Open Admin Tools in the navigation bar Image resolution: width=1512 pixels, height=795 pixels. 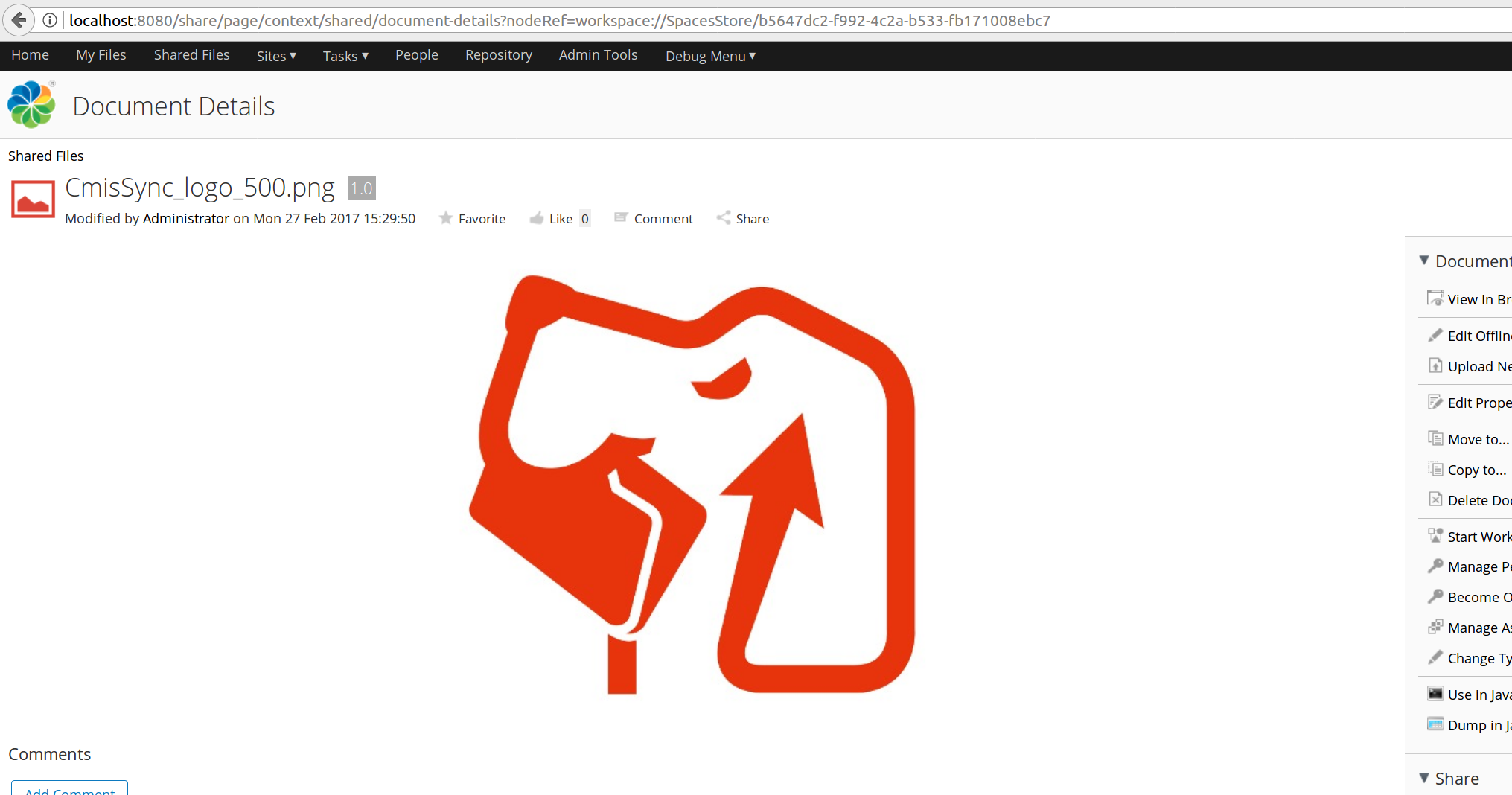pyautogui.click(x=598, y=55)
